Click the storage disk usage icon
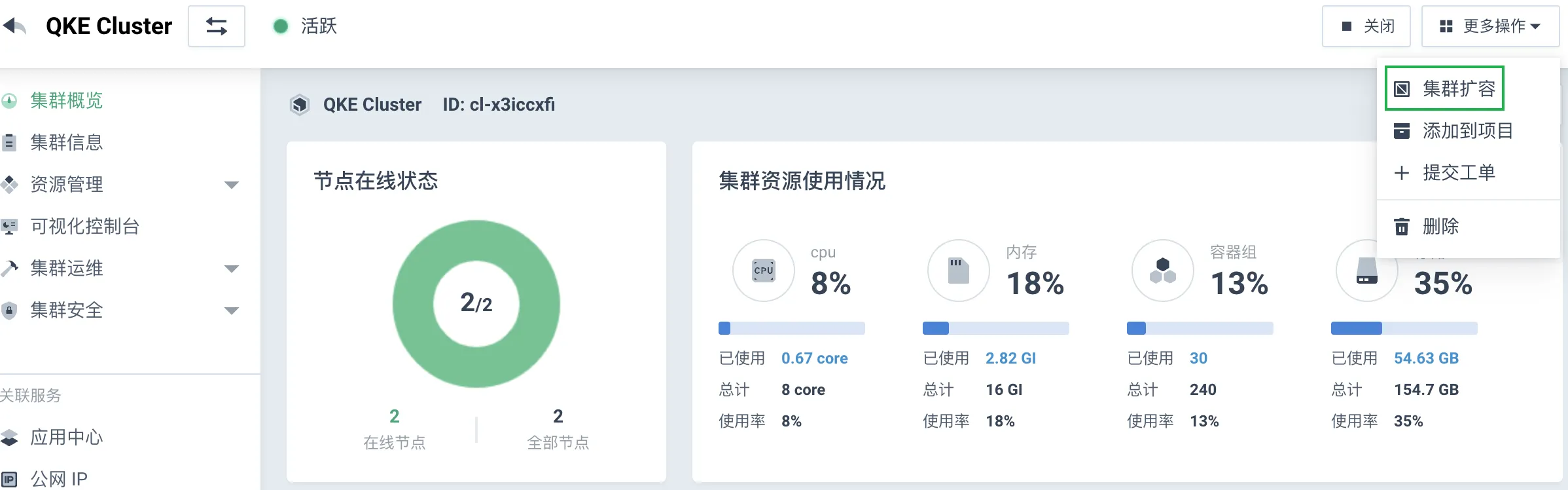 tap(1366, 271)
